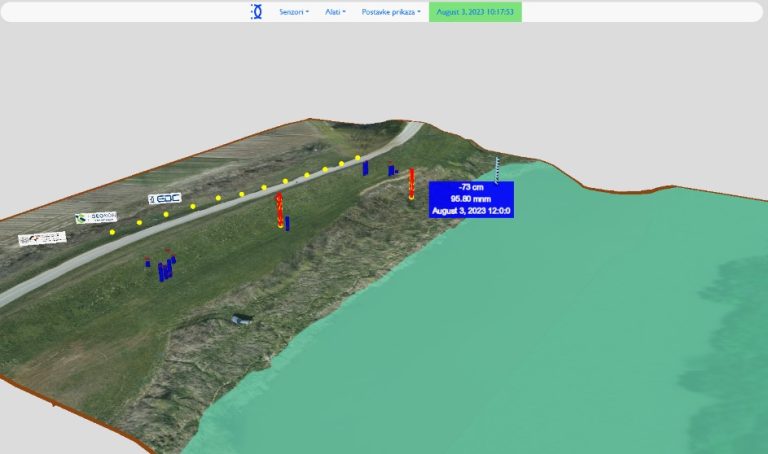This screenshot has width=768, height=454.
Task: Click the blue bar below the last yellow dot
Action: 365,168
